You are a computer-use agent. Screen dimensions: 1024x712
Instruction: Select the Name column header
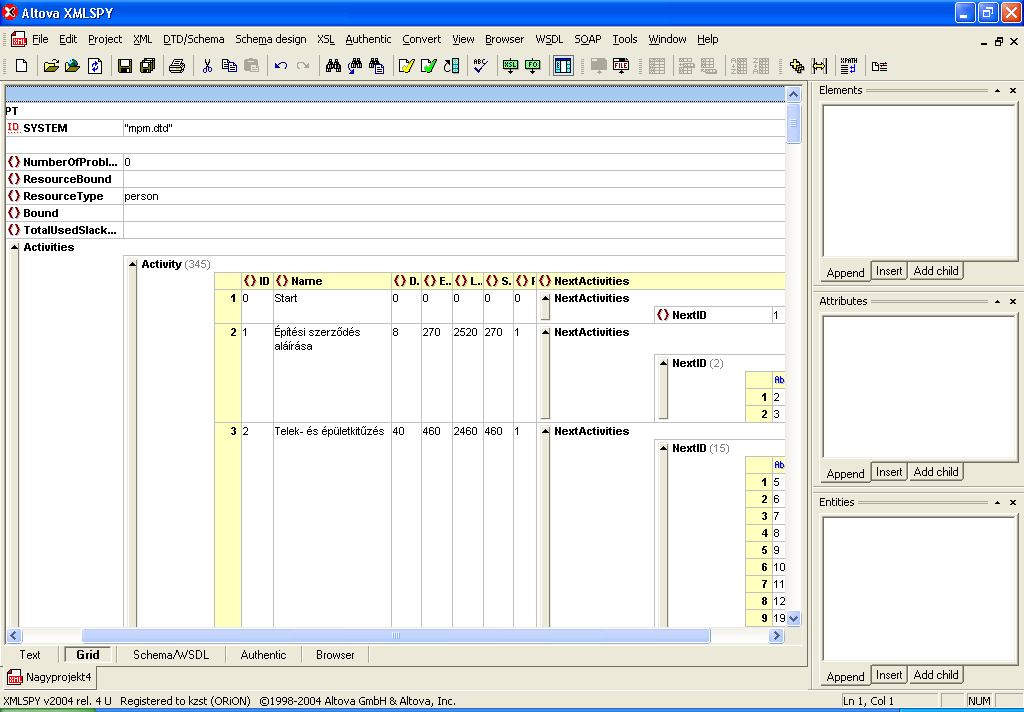(332, 281)
